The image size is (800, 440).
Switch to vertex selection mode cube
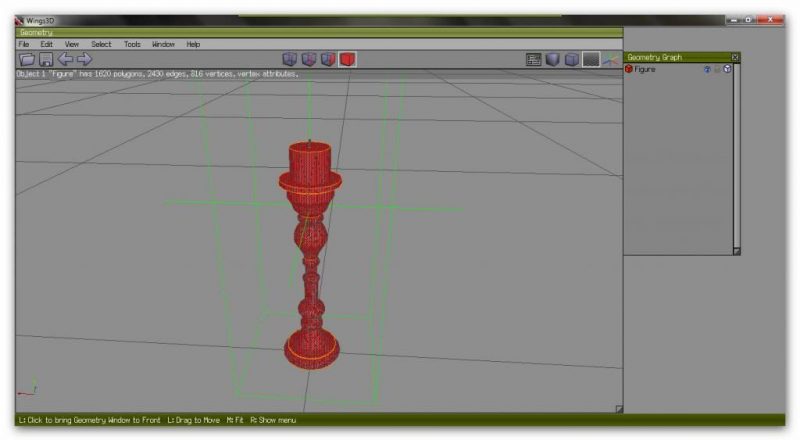click(x=290, y=60)
